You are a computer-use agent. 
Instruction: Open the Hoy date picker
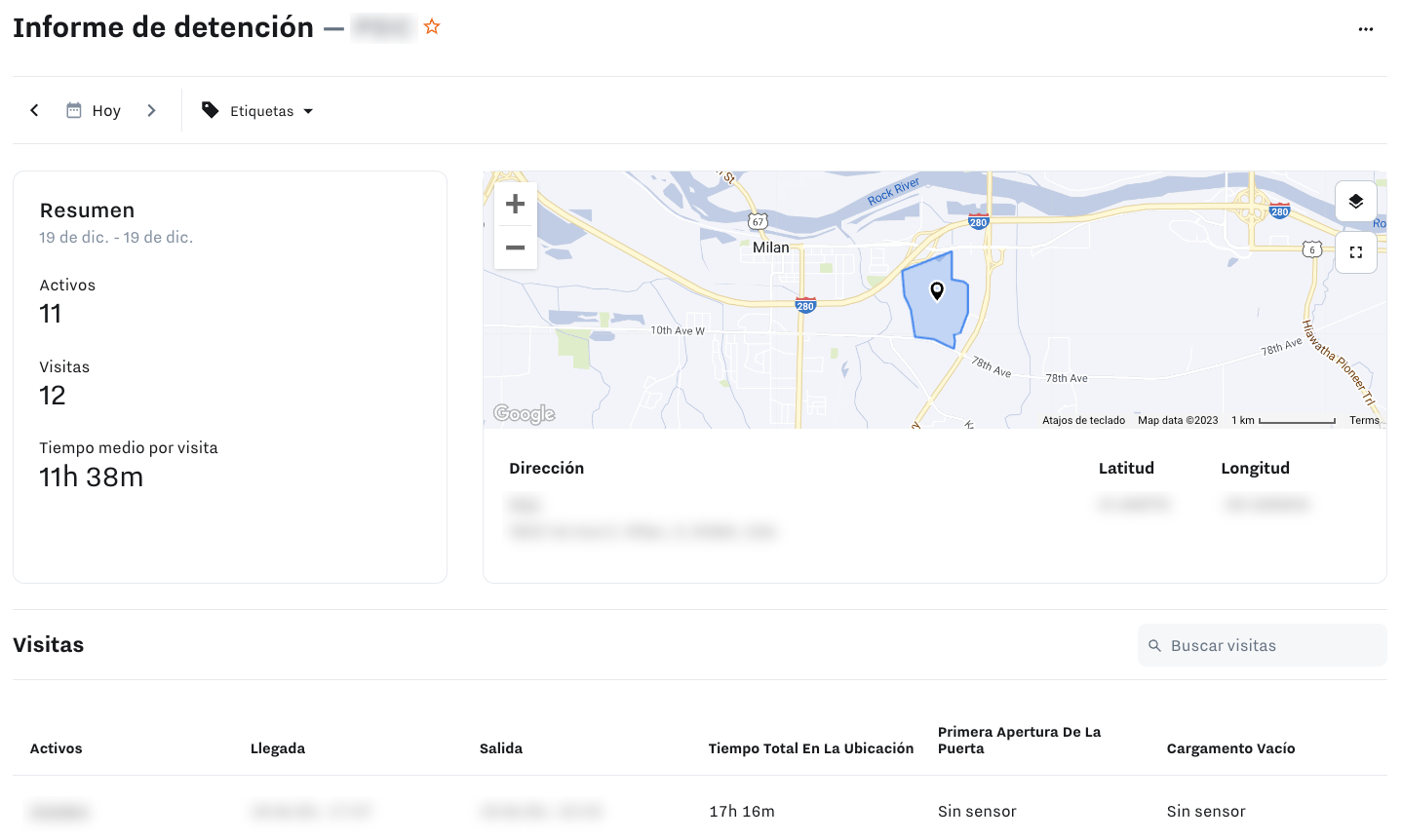(95, 111)
